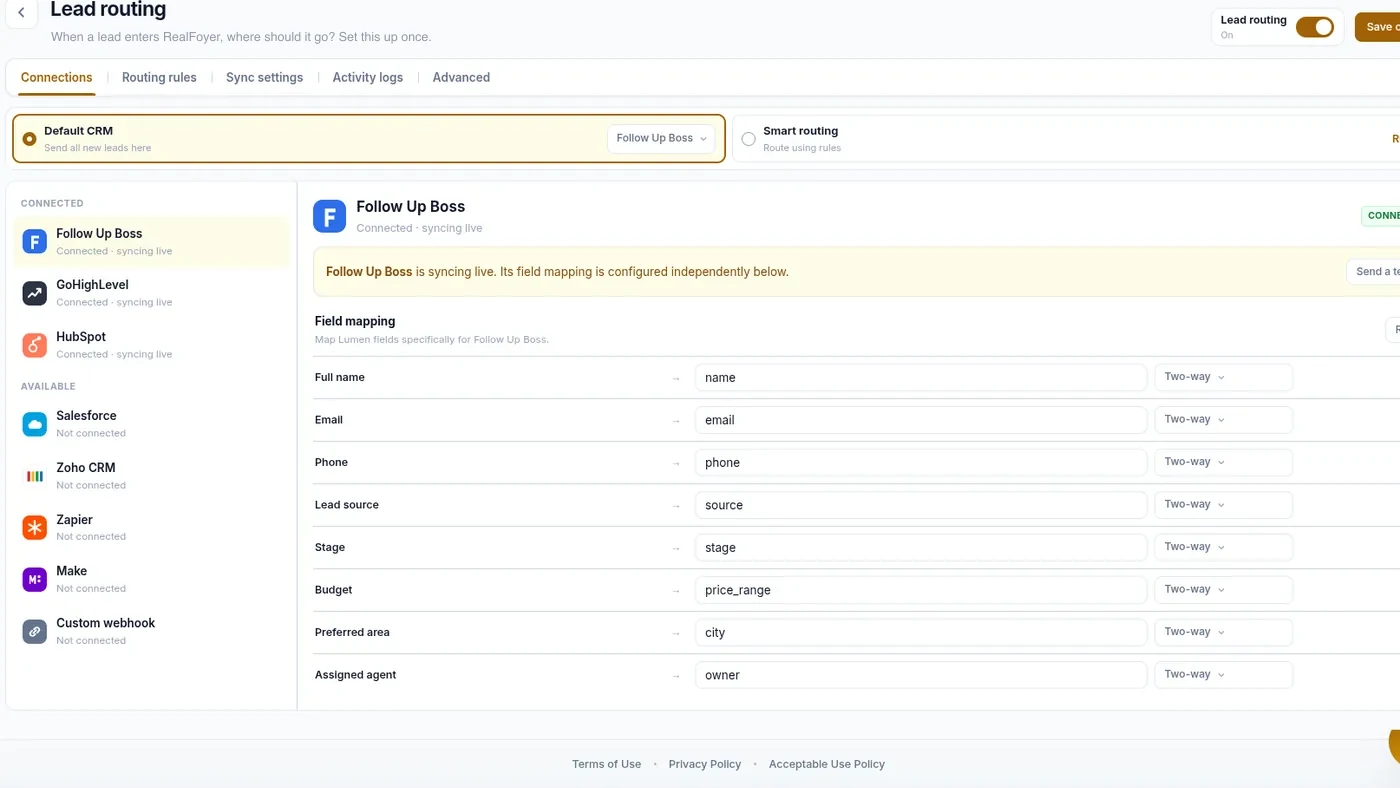This screenshot has width=1400, height=788.
Task: Edit the Lead source mapping field
Action: 921,505
